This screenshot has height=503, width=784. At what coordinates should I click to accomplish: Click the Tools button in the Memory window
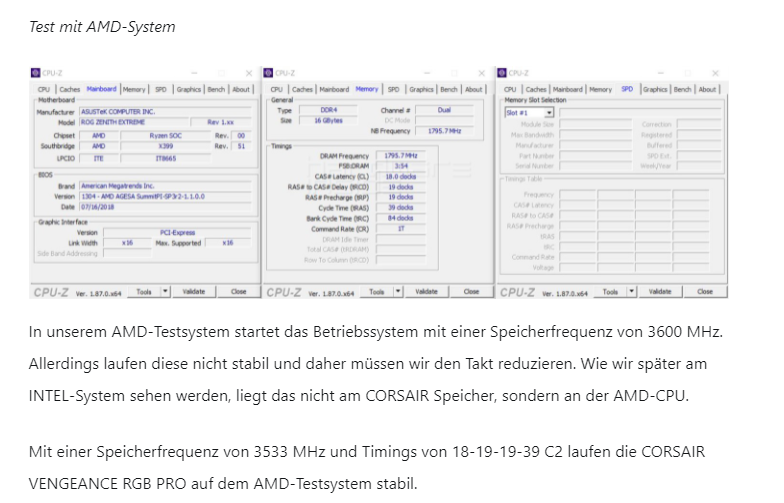[377, 292]
